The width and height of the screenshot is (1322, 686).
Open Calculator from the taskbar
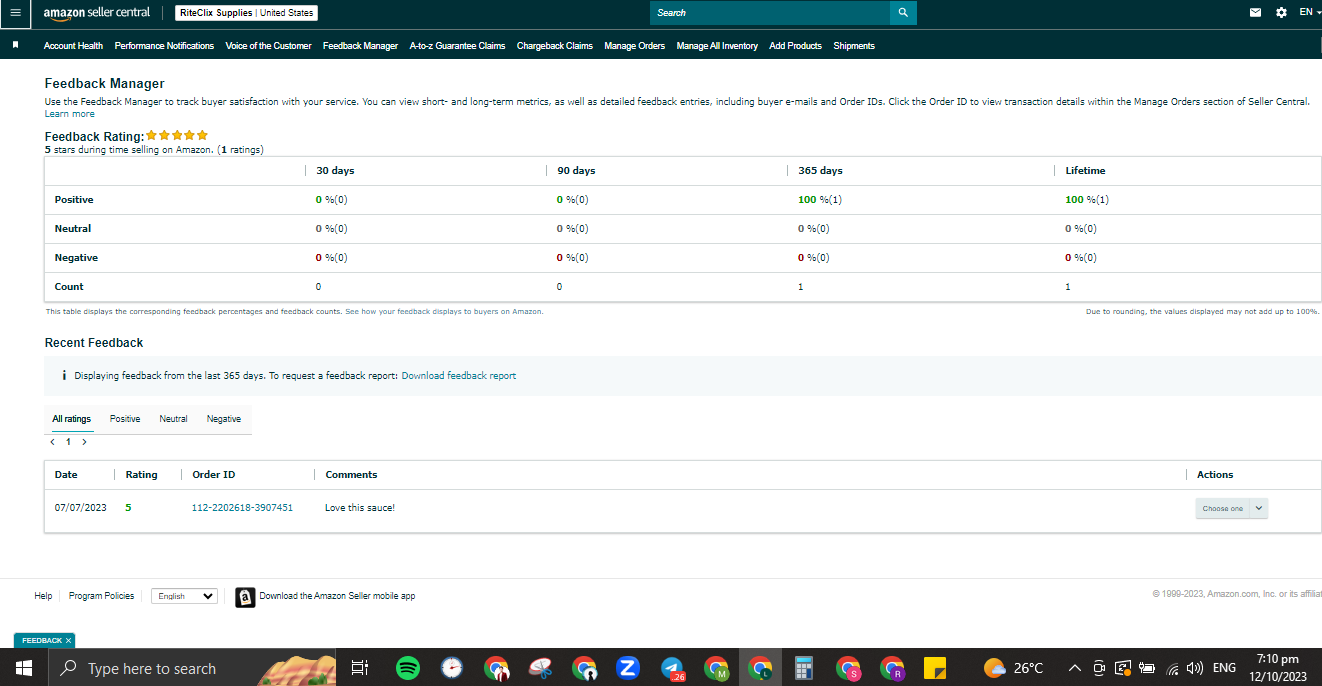coord(802,668)
